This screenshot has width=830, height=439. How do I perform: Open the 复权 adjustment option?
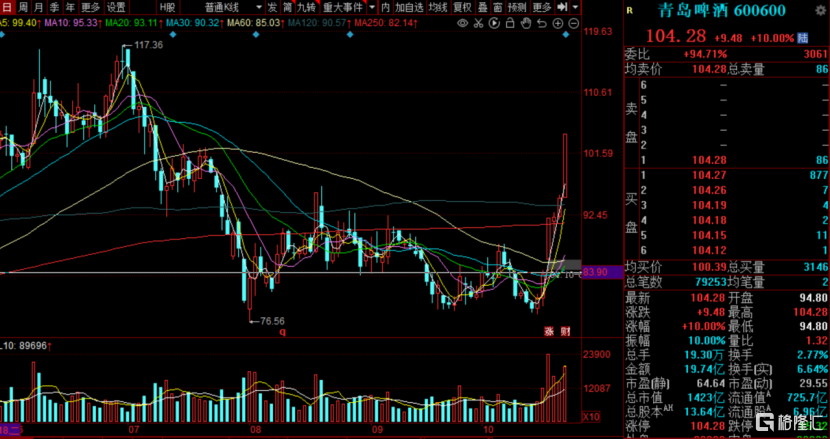pos(462,7)
